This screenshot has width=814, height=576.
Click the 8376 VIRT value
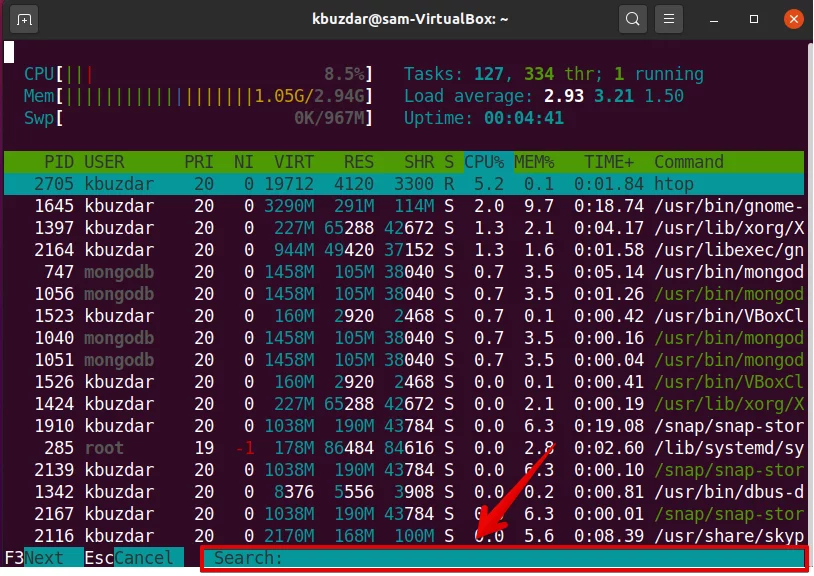pyautogui.click(x=294, y=492)
